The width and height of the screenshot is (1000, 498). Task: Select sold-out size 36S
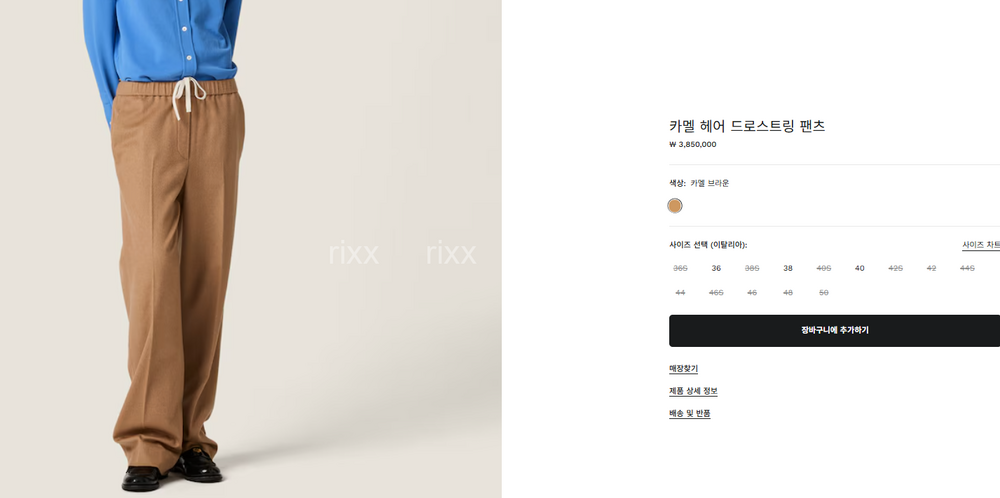[680, 268]
